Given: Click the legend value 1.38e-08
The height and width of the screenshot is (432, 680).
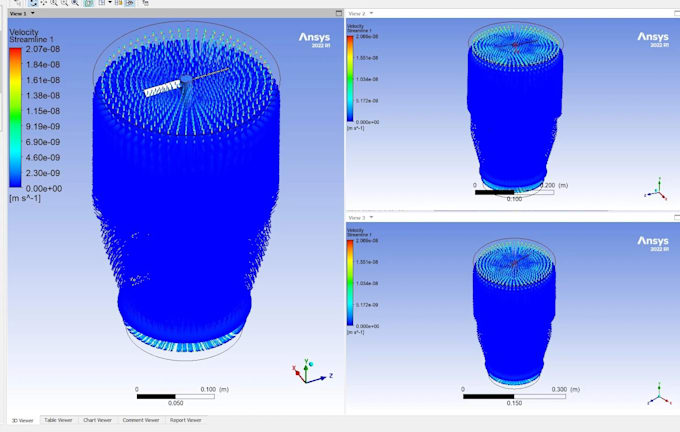Looking at the screenshot, I should tap(42, 95).
